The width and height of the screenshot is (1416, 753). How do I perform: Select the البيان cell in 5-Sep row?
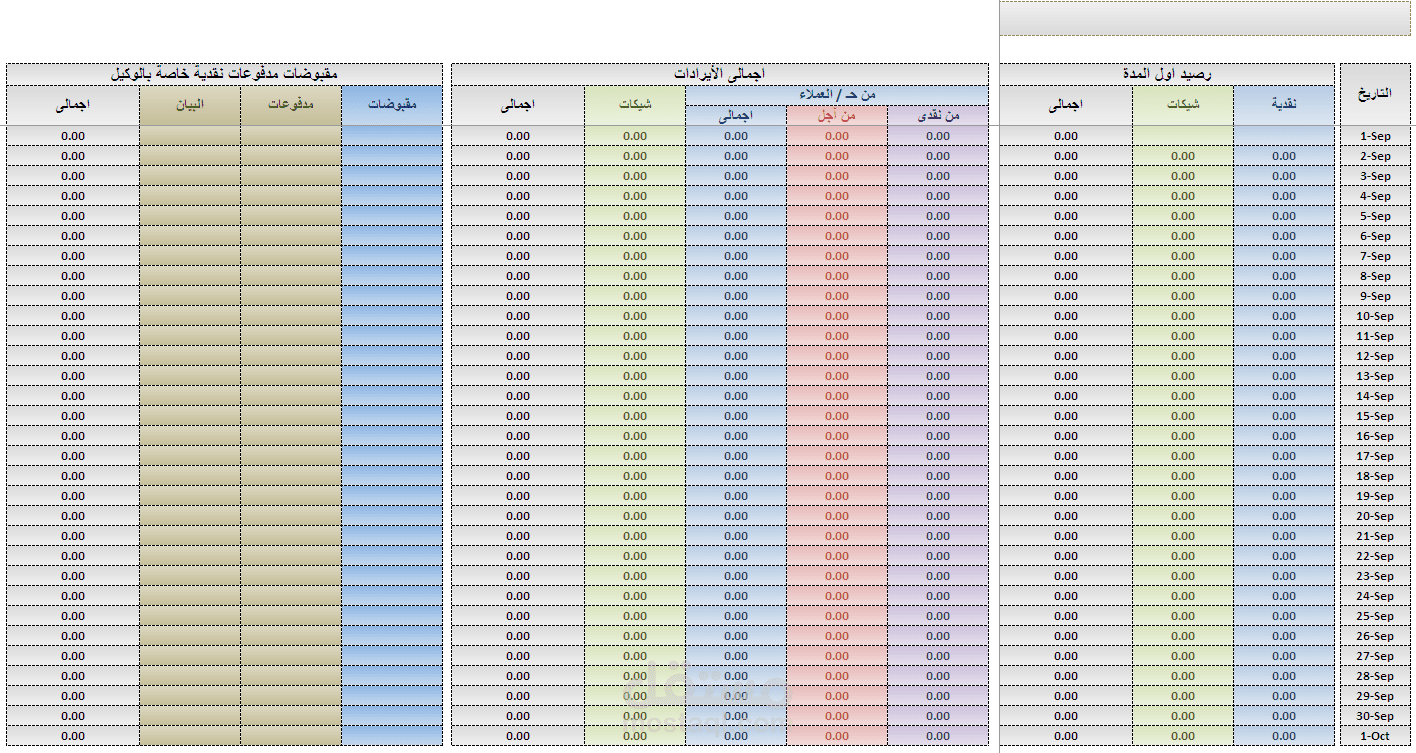tap(190, 216)
